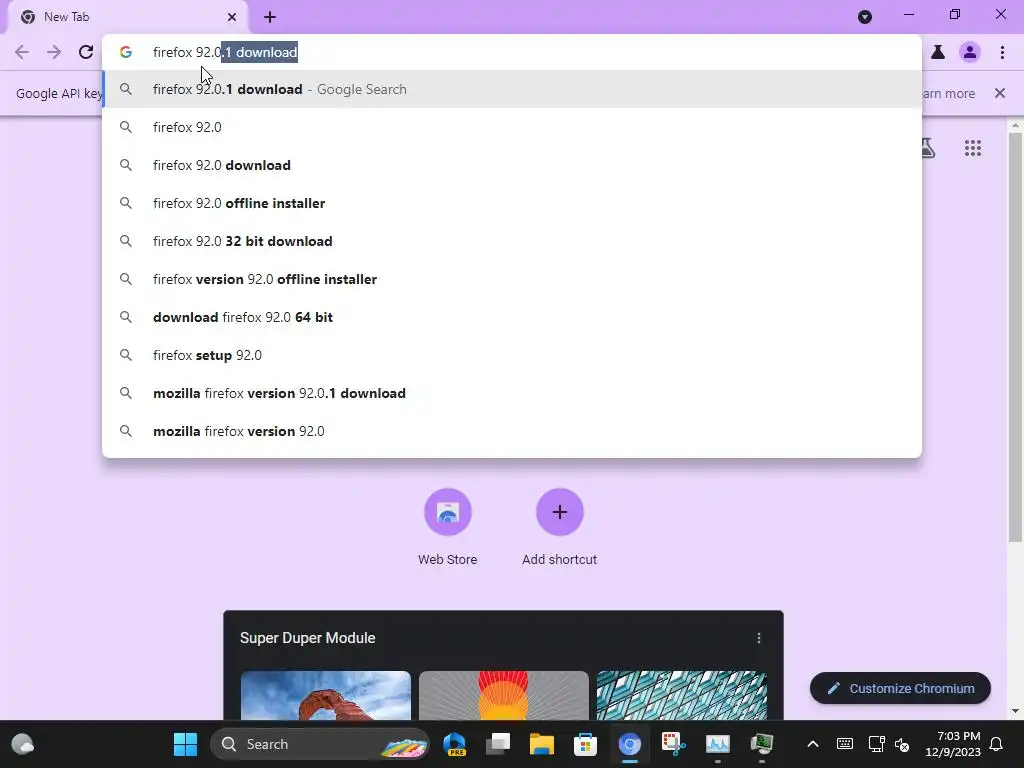Click the Add shortcut plus button

(x=560, y=512)
